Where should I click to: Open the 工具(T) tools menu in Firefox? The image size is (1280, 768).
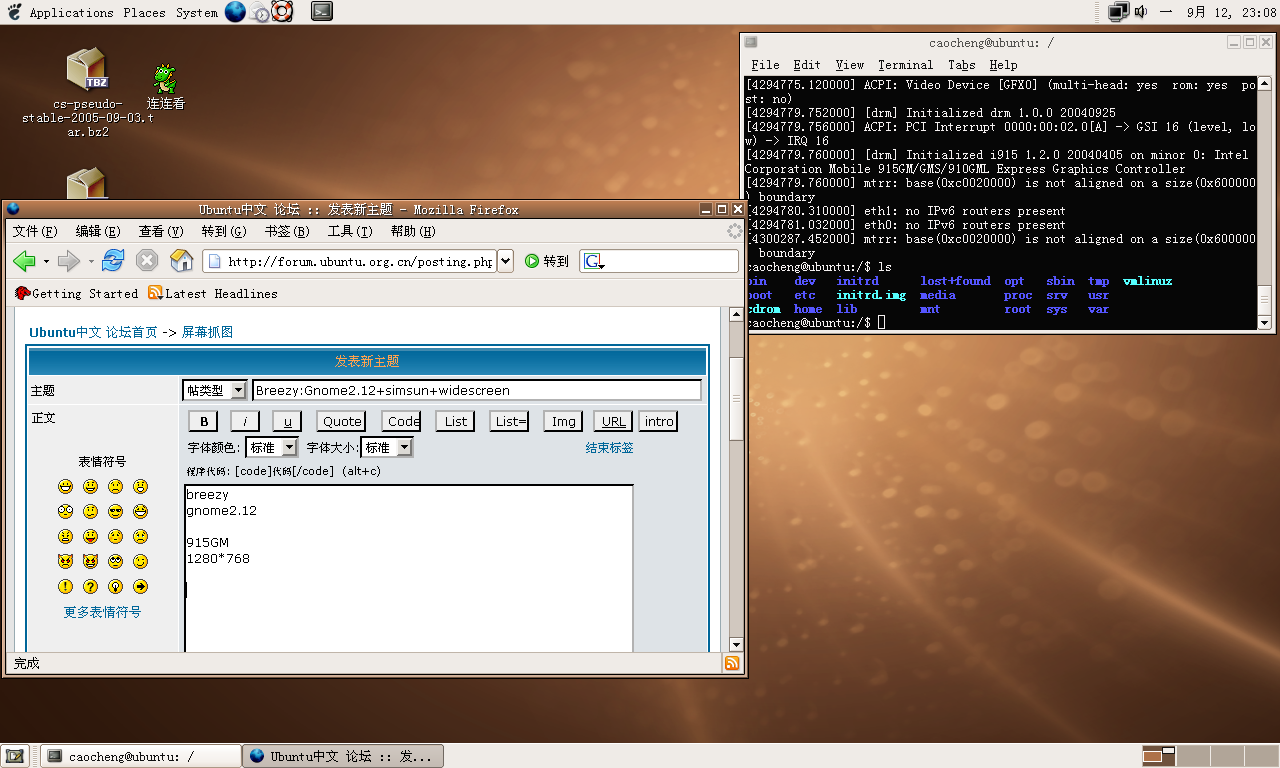tap(350, 231)
